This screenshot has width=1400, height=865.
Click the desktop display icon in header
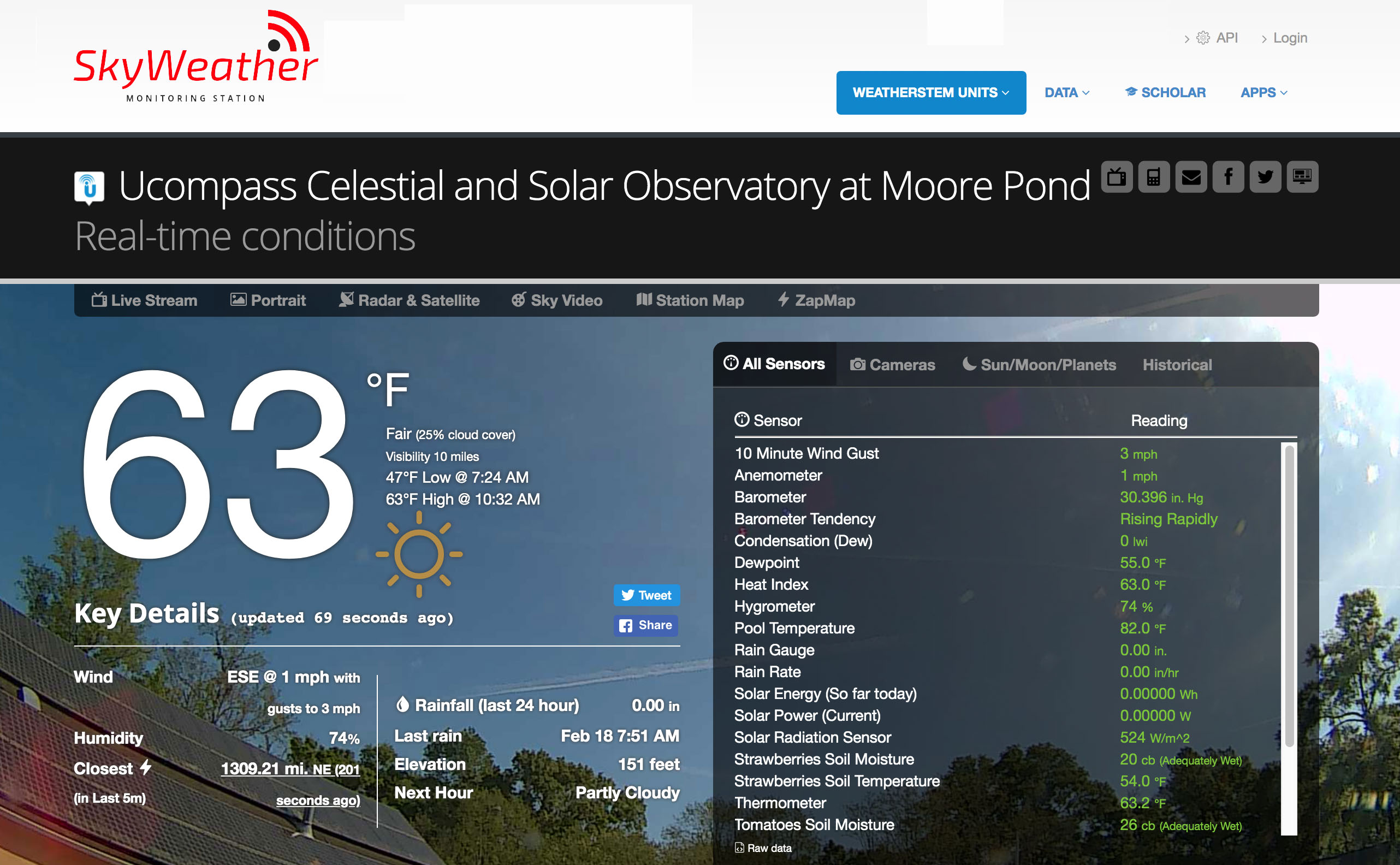click(1302, 177)
